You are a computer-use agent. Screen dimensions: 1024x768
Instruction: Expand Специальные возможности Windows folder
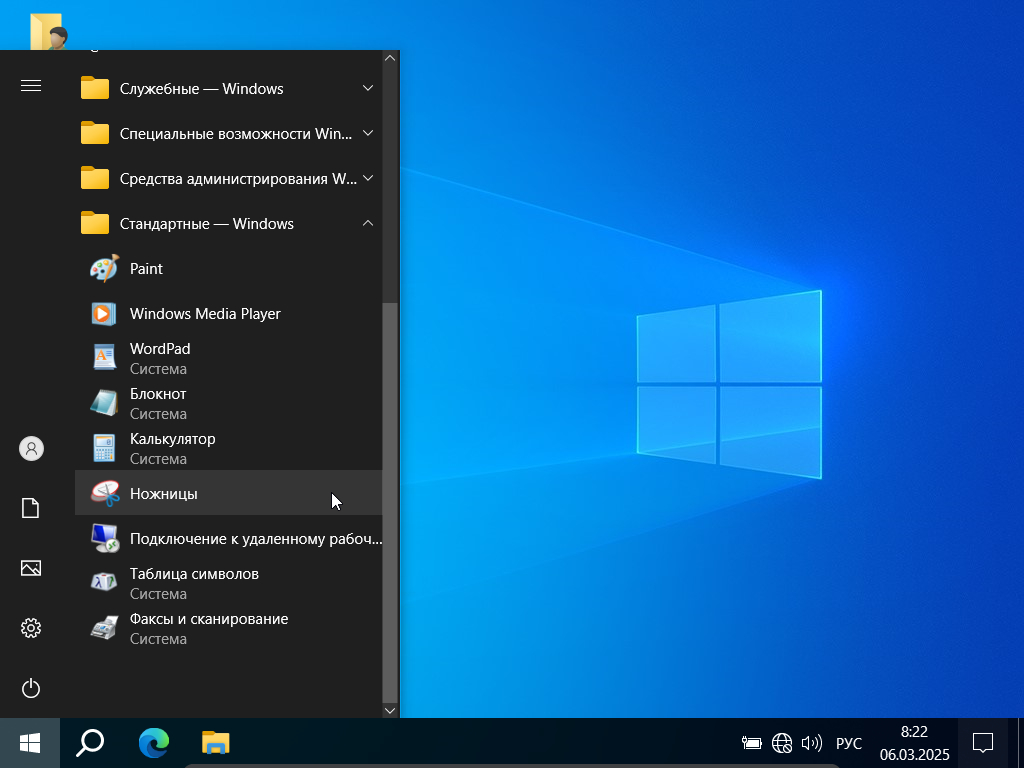(x=235, y=134)
